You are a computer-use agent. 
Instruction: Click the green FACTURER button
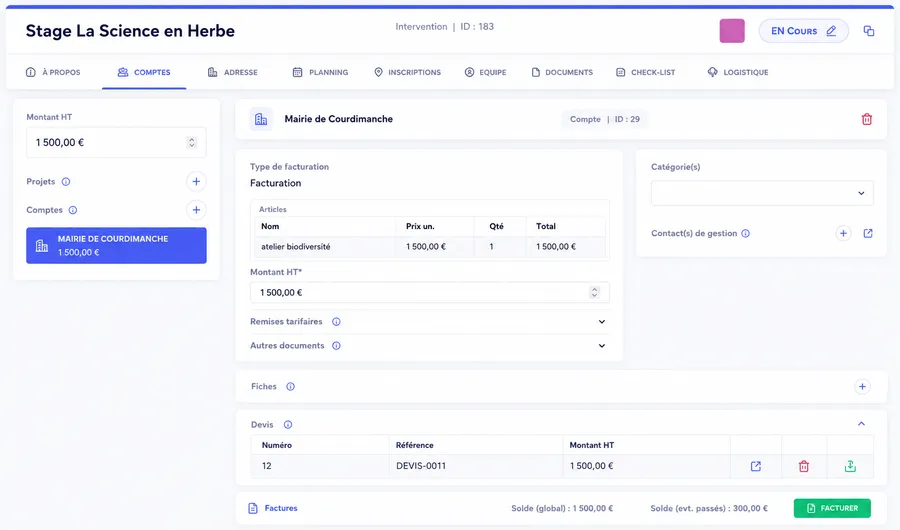[x=832, y=508]
